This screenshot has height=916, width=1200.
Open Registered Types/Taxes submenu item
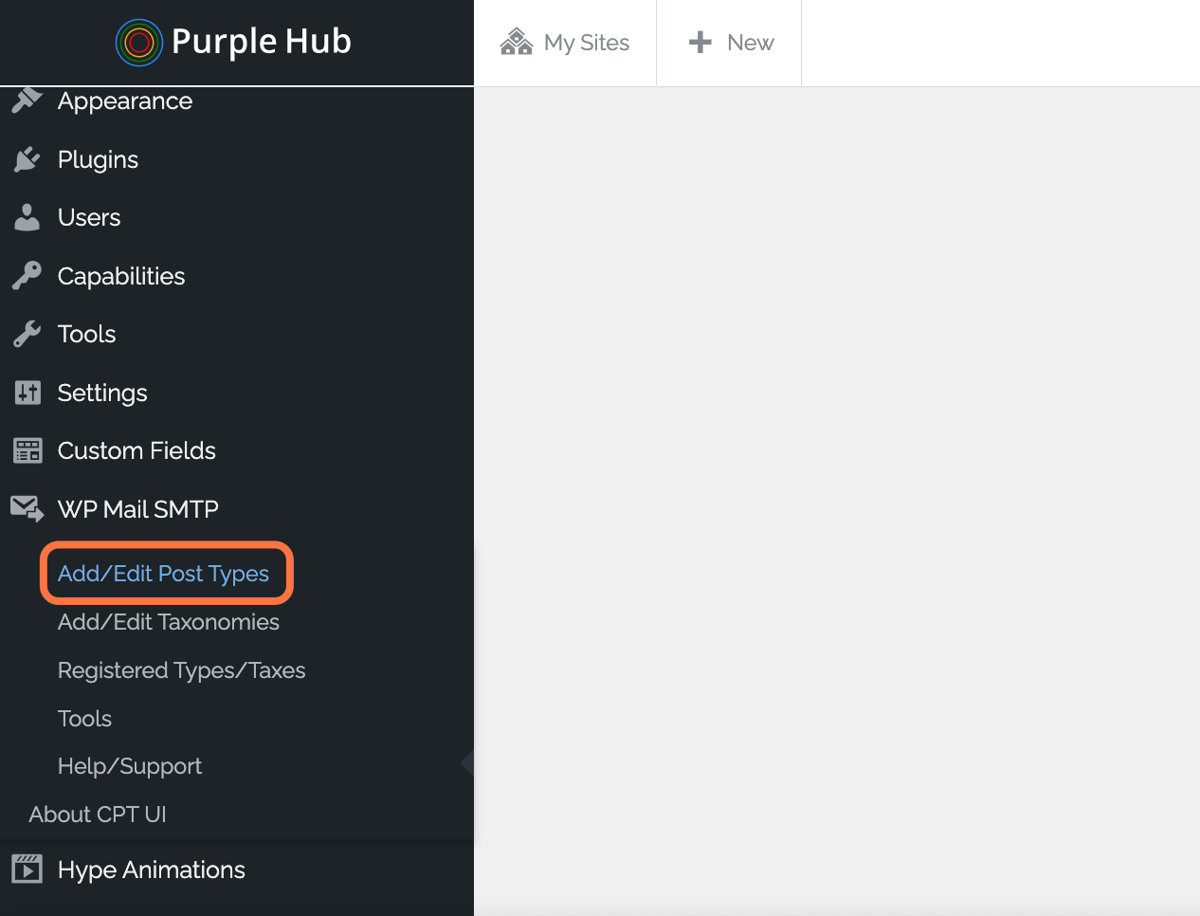click(182, 670)
